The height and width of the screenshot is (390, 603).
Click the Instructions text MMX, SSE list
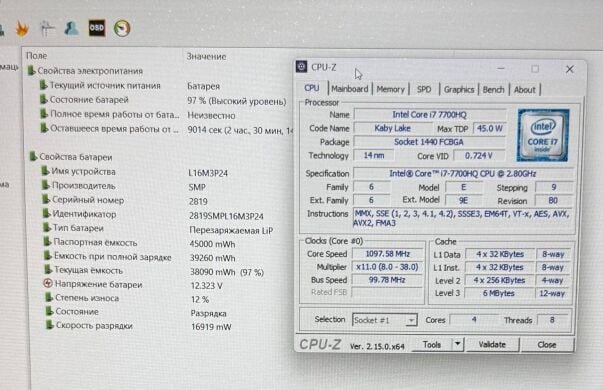coord(463,218)
